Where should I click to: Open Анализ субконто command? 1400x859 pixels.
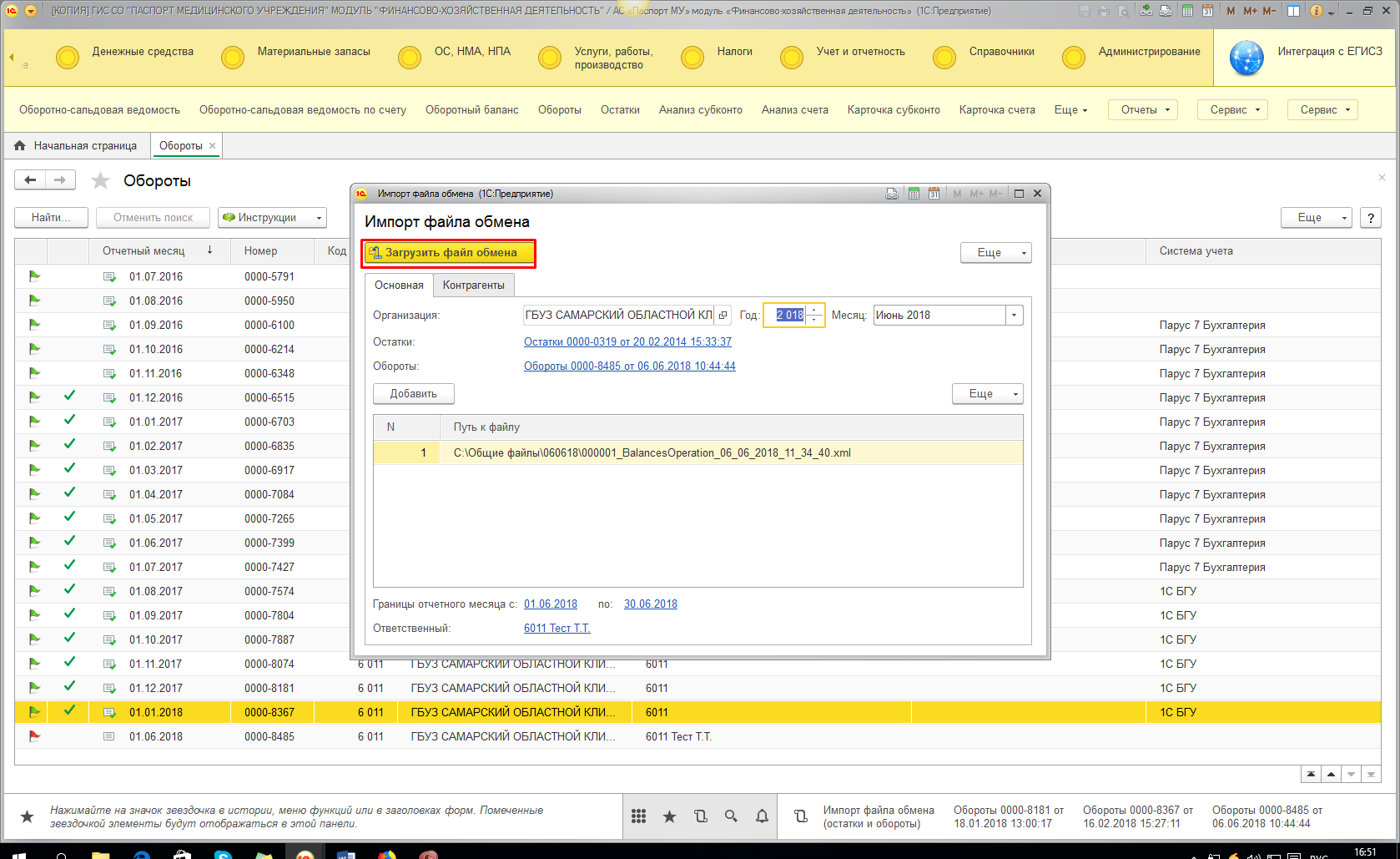coord(700,110)
